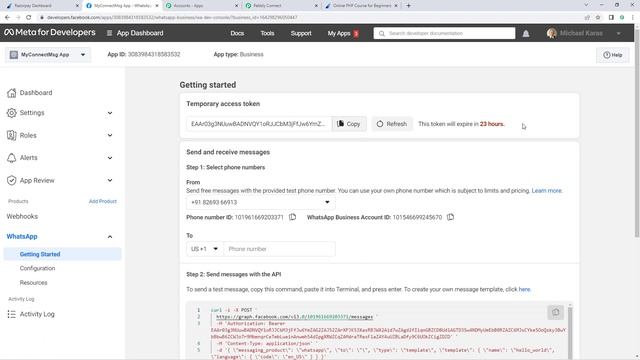Viewport: 640px width, 360px height.
Task: Click the share page icon in address bar
Action: 587,17
